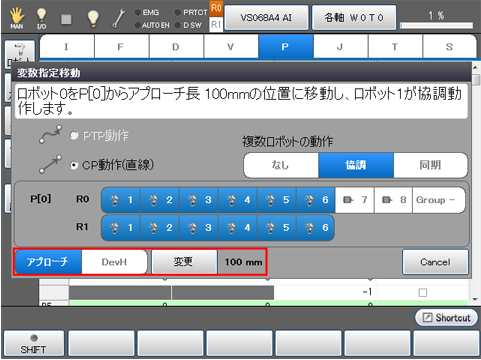Open the I/O light bulb icon
The image size is (481, 360).
click(41, 18)
